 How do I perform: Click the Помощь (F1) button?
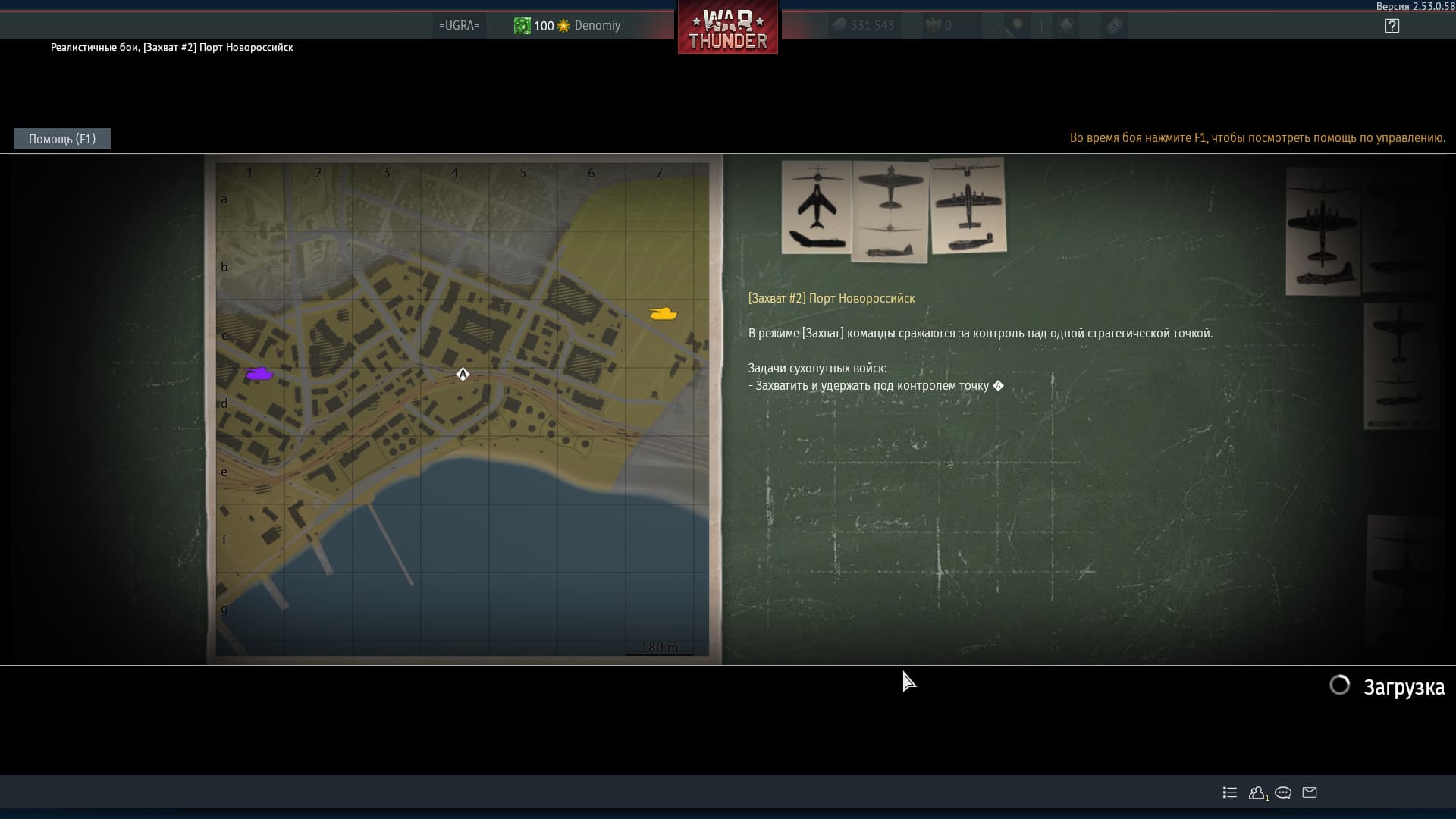pos(62,139)
